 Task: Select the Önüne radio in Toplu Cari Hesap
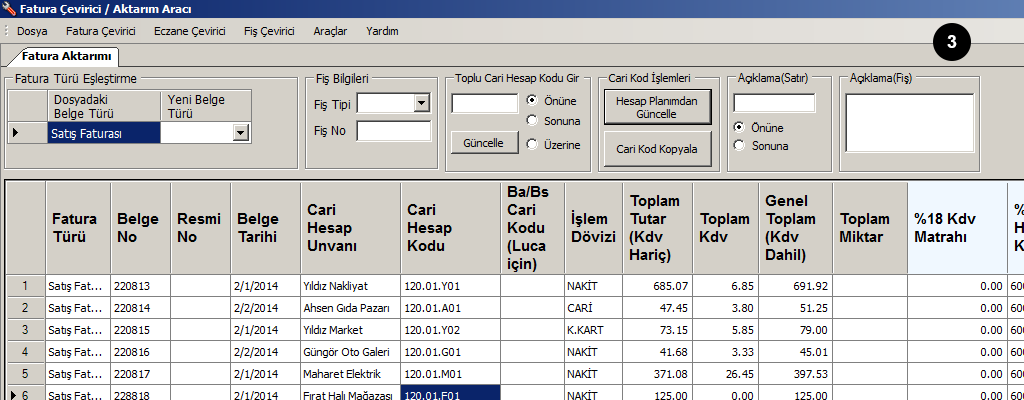point(532,101)
